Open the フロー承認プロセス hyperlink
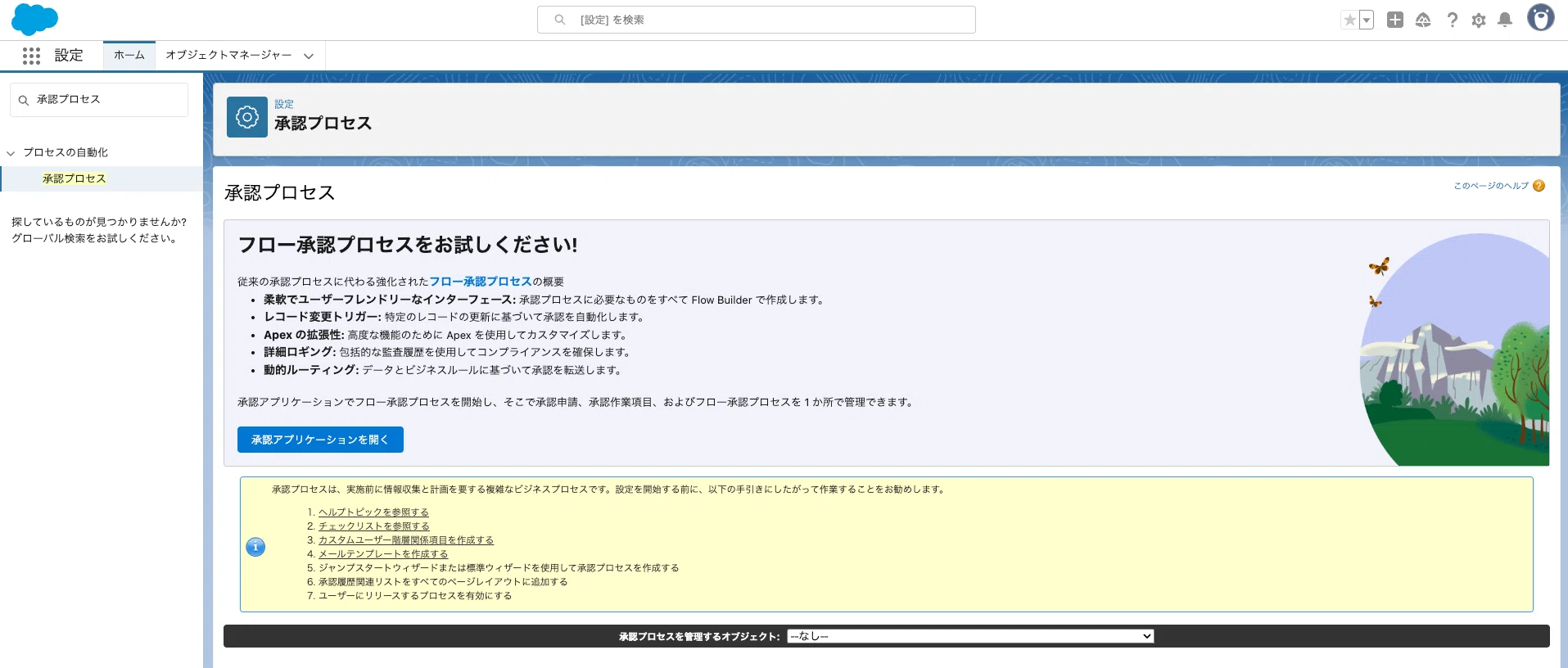Image resolution: width=1568 pixels, height=668 pixels. (481, 282)
